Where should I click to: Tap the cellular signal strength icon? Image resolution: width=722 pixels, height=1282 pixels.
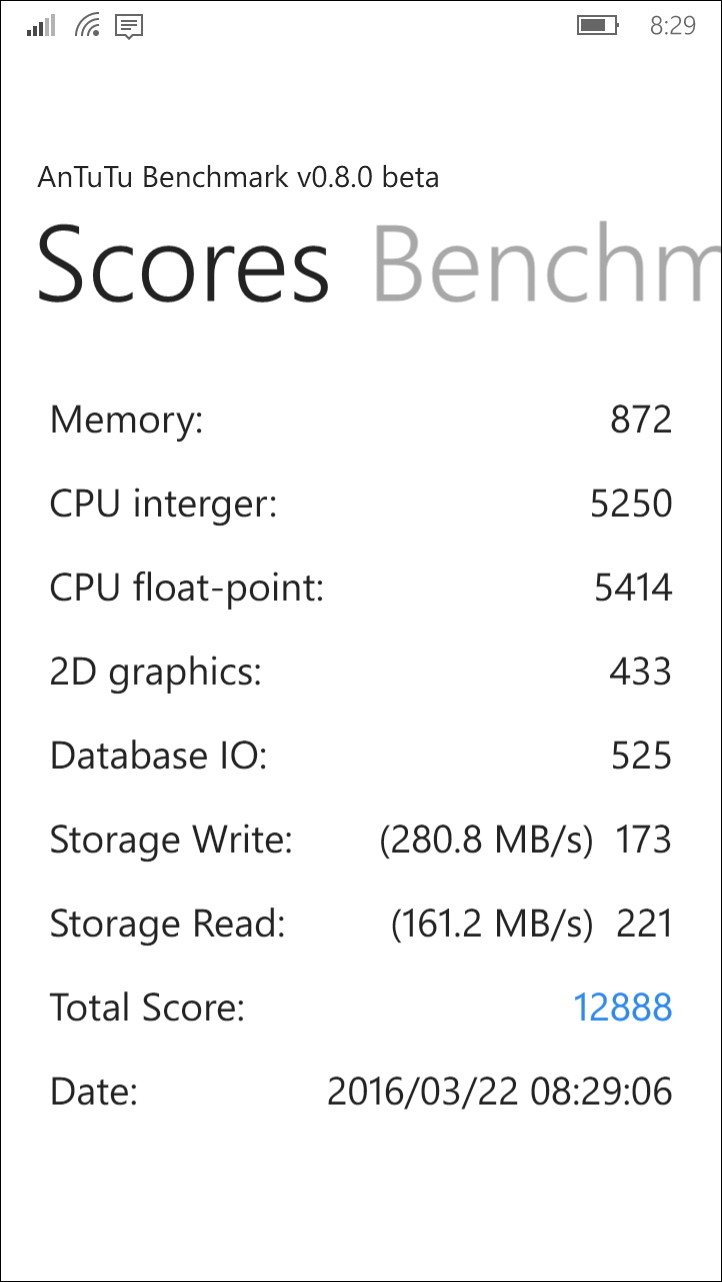(x=40, y=26)
